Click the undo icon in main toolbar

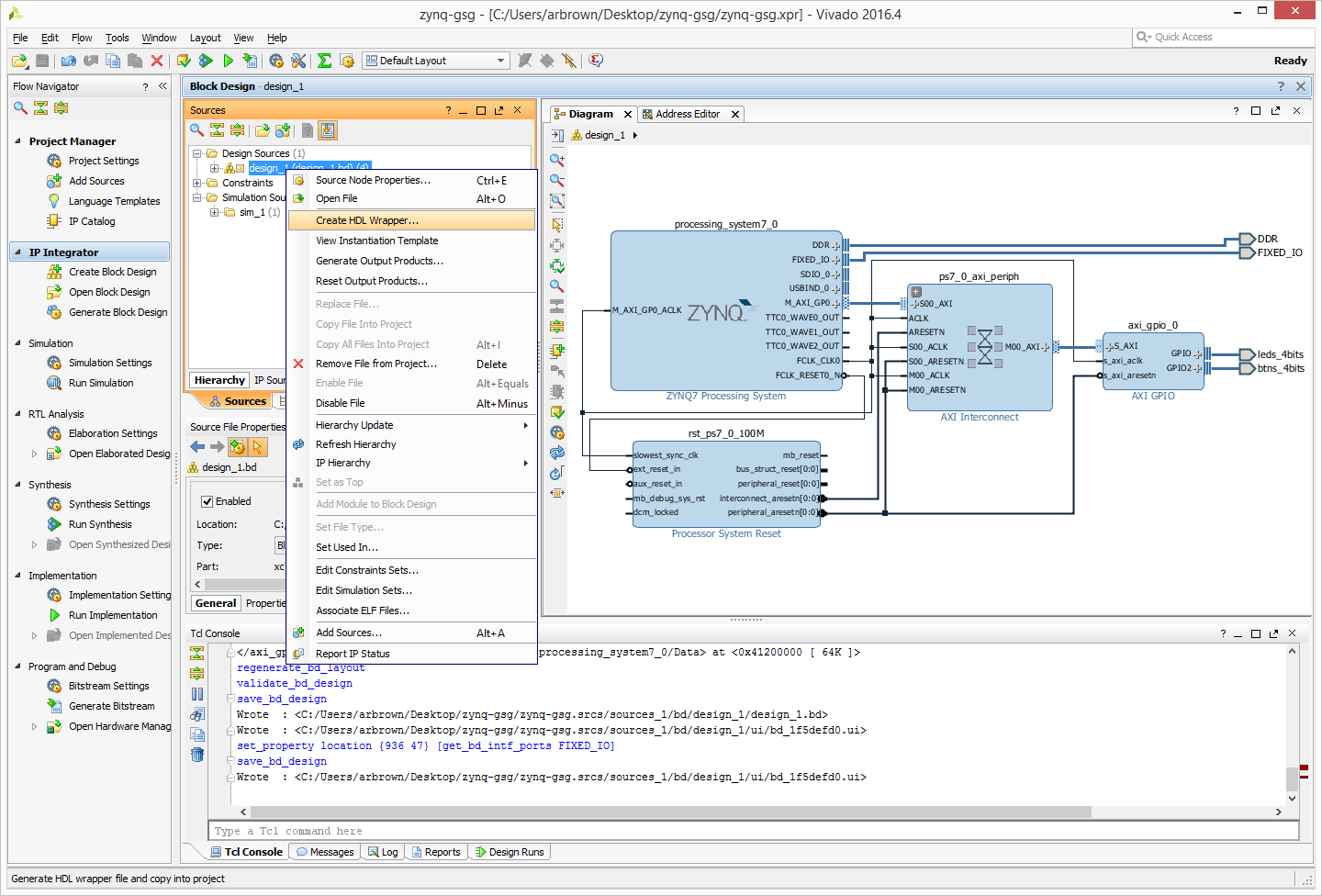tap(69, 61)
